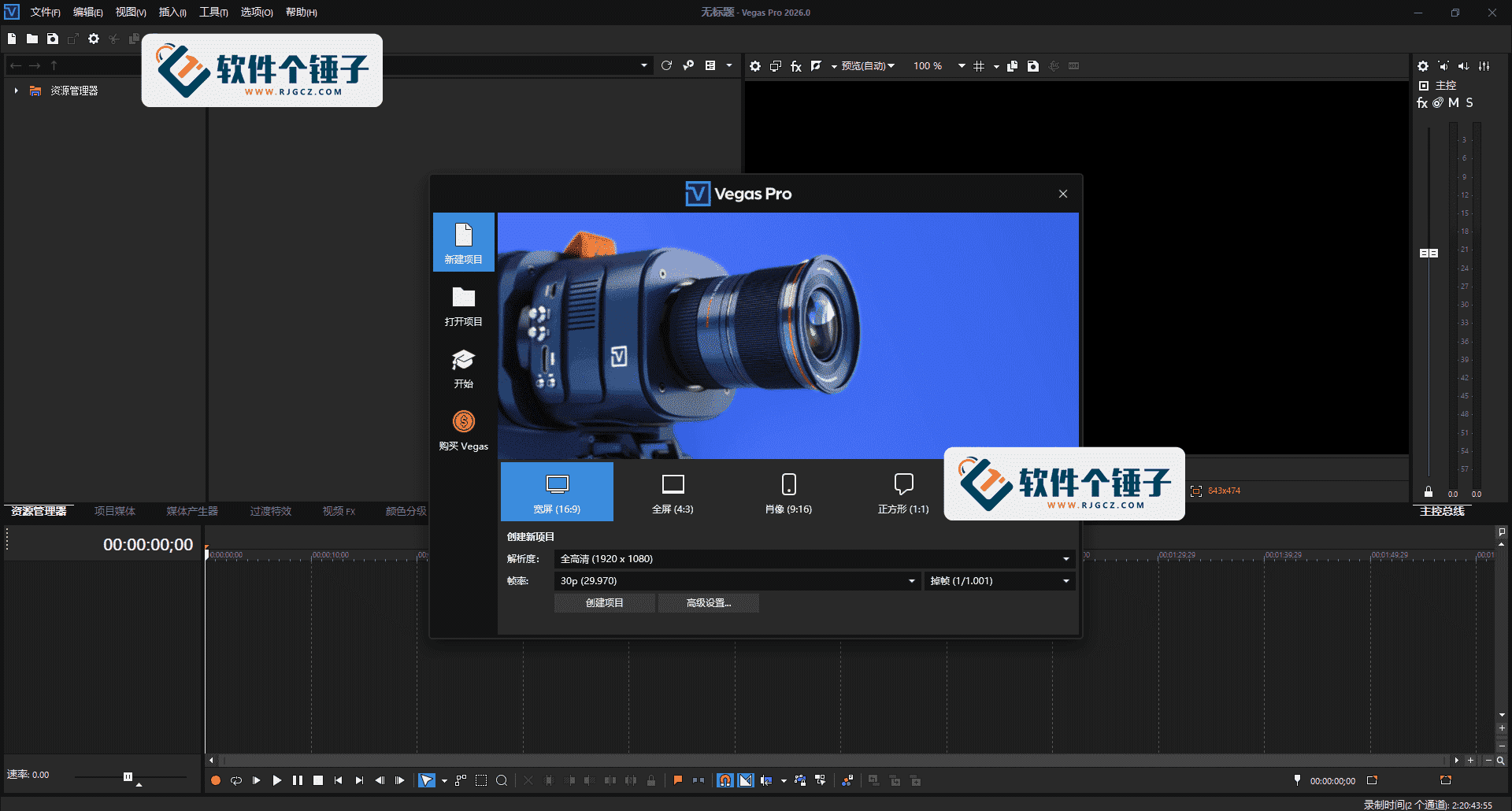
Task: Click 高级设置... button
Action: click(x=709, y=603)
